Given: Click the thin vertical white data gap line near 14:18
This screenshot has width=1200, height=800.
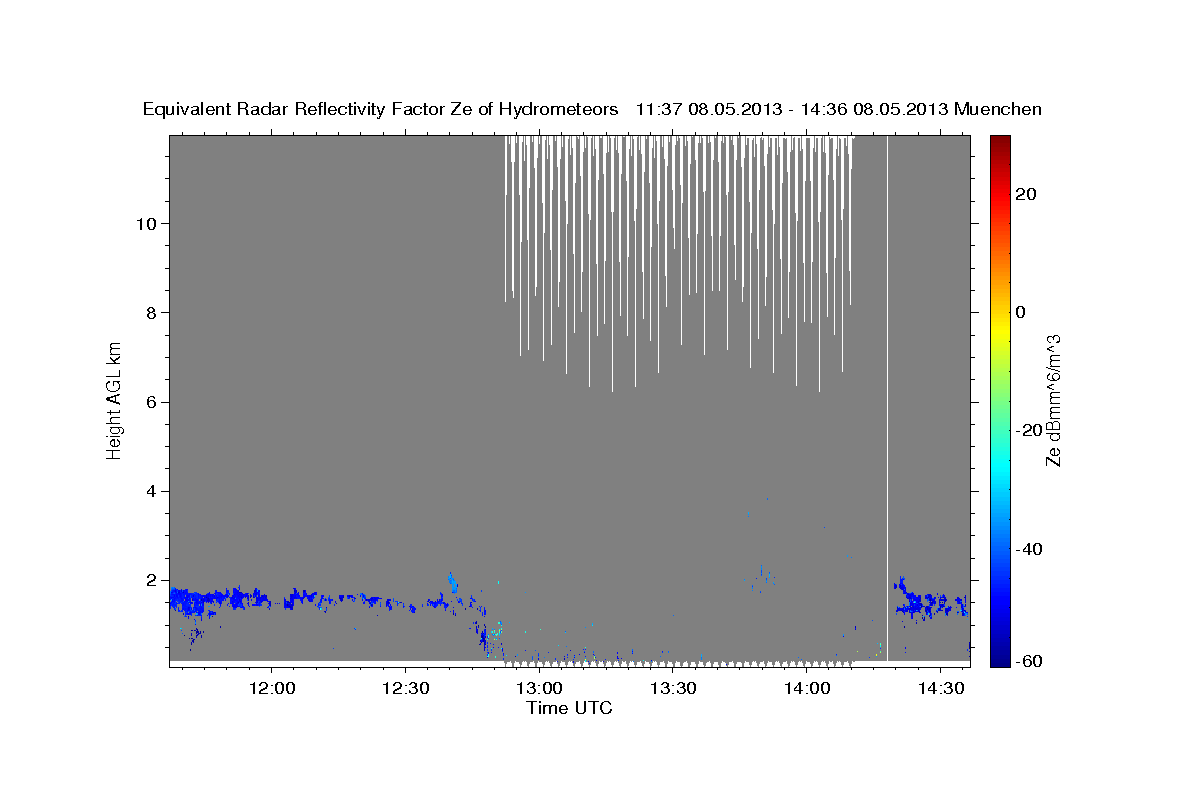Looking at the screenshot, I should 888,398.
